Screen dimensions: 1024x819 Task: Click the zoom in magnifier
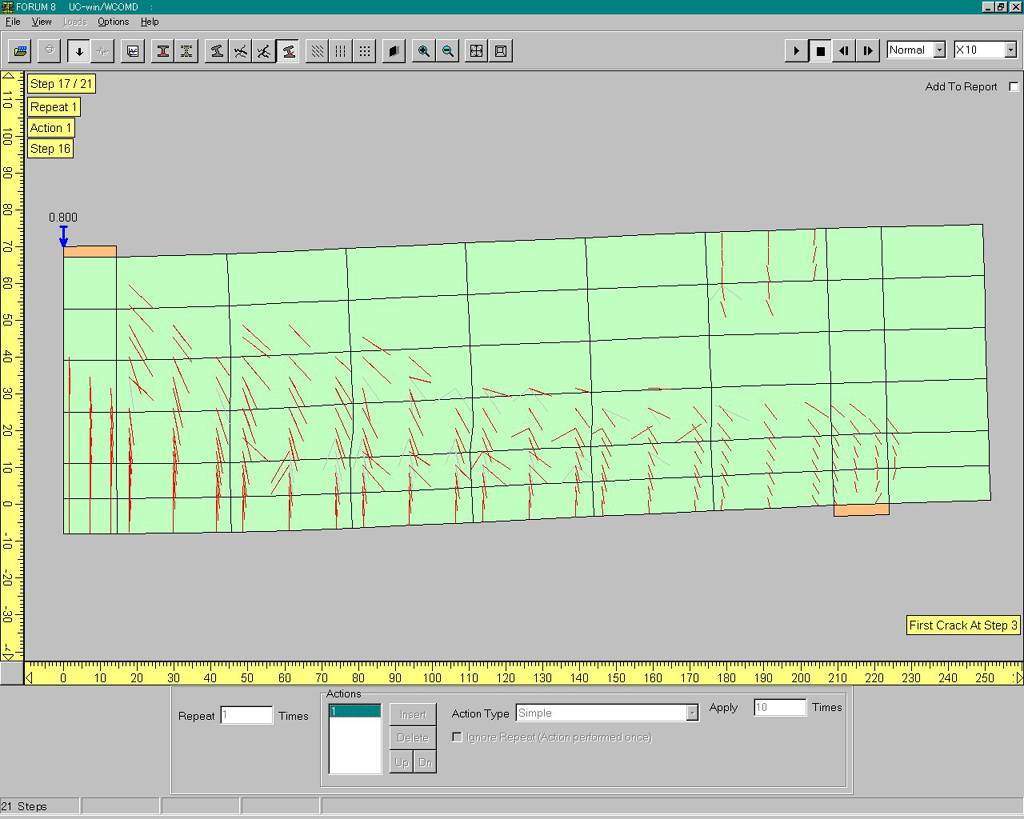tap(424, 51)
